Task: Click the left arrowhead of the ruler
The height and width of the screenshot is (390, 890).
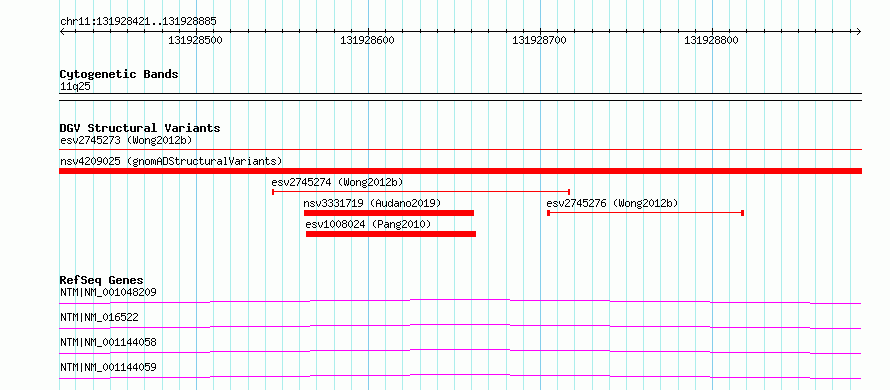Action: 62,31
